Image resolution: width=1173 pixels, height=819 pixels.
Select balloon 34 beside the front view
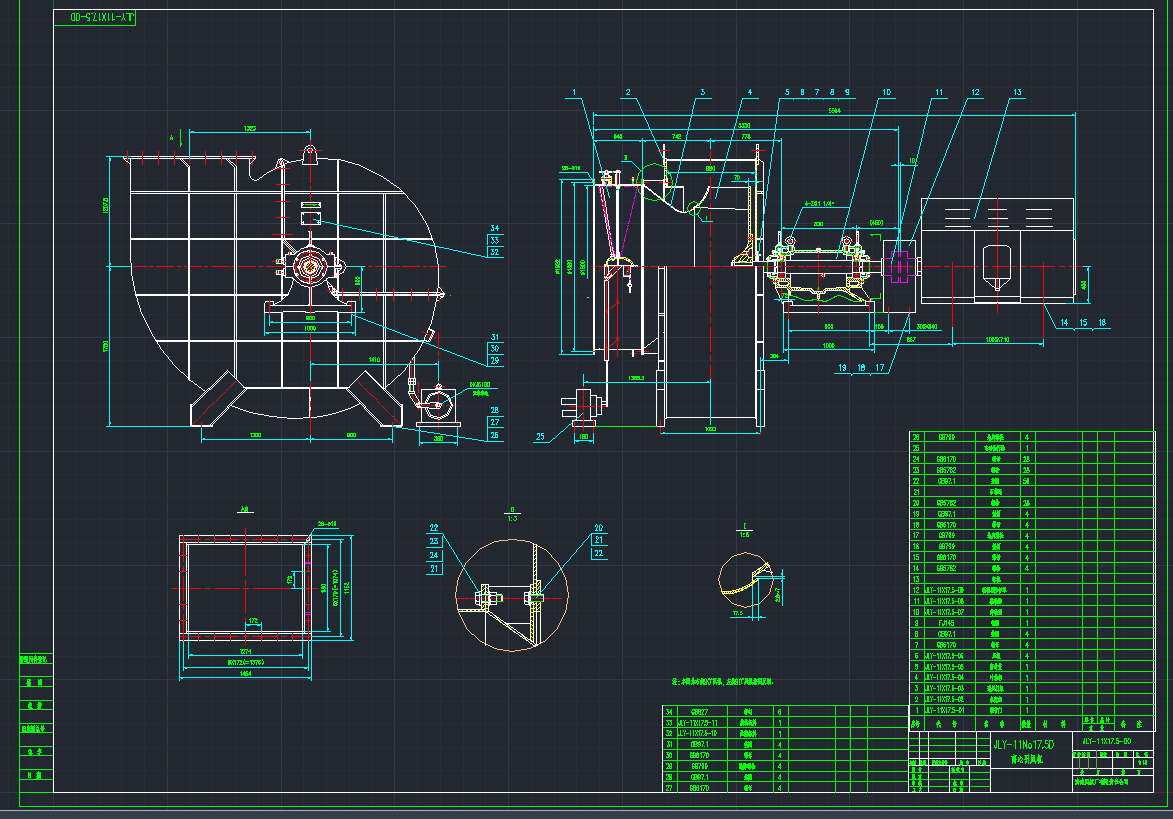(x=495, y=227)
